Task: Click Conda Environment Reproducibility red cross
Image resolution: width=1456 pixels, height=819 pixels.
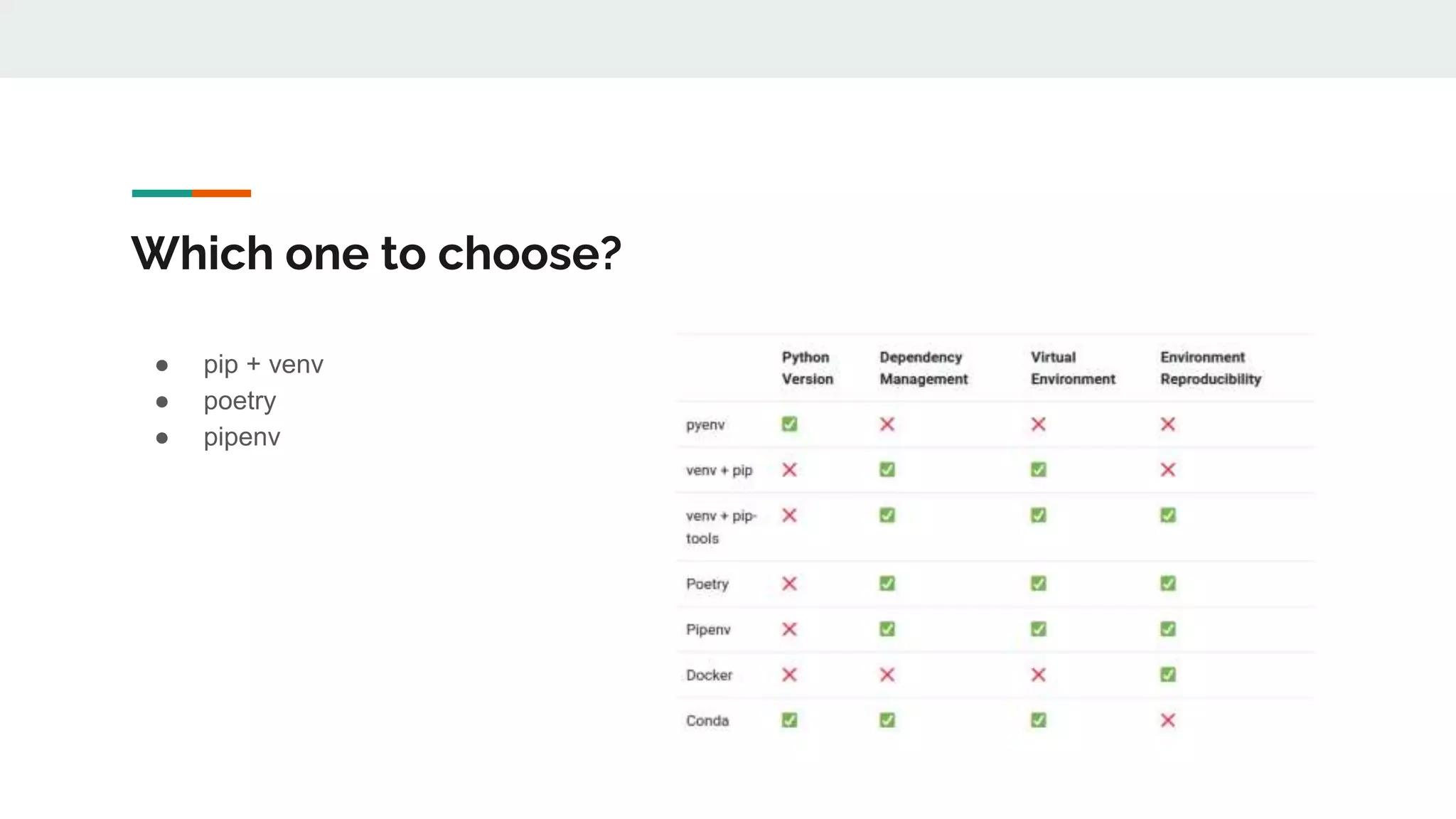Action: point(1167,720)
